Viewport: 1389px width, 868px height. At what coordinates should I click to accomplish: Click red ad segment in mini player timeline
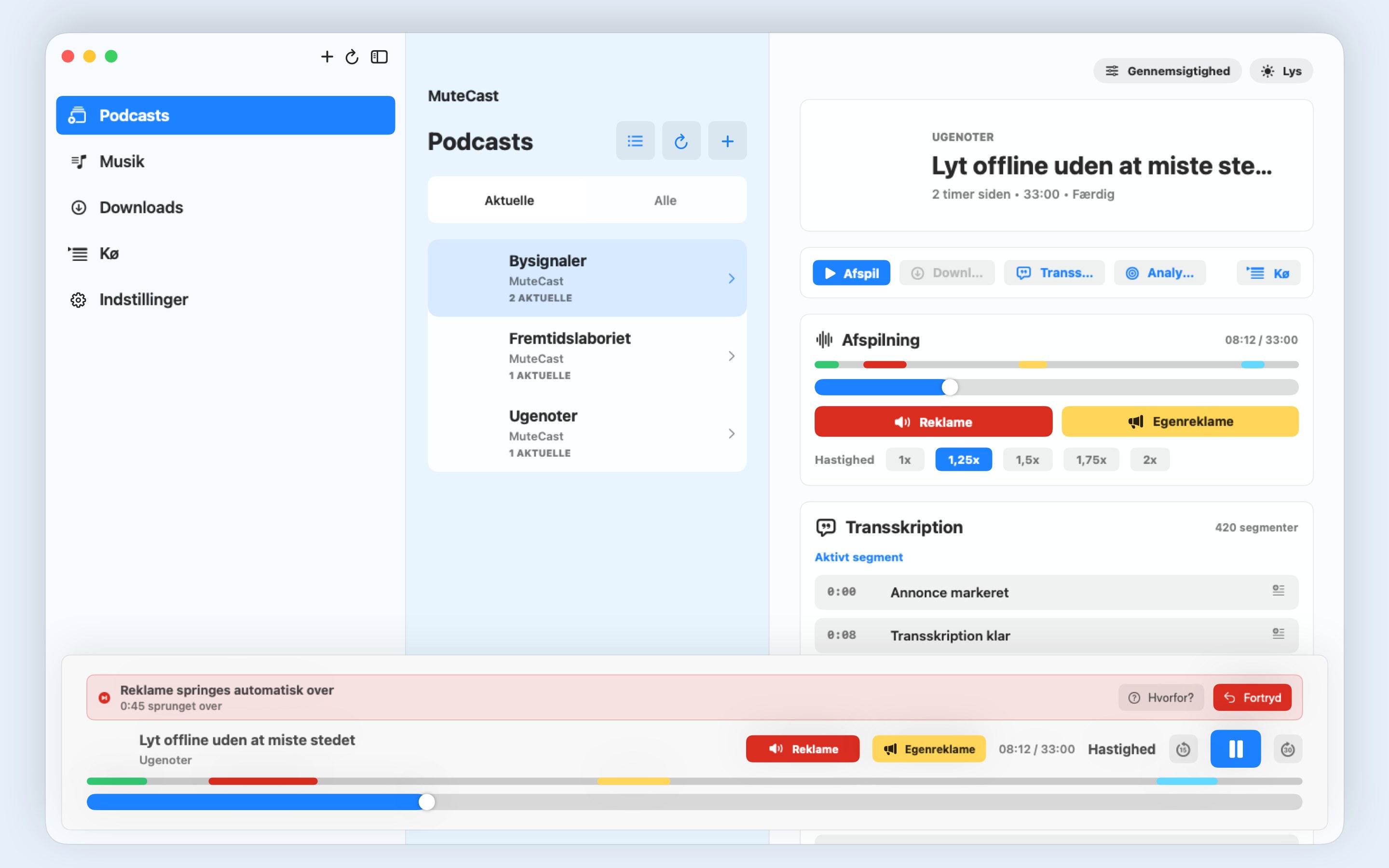coord(263,781)
